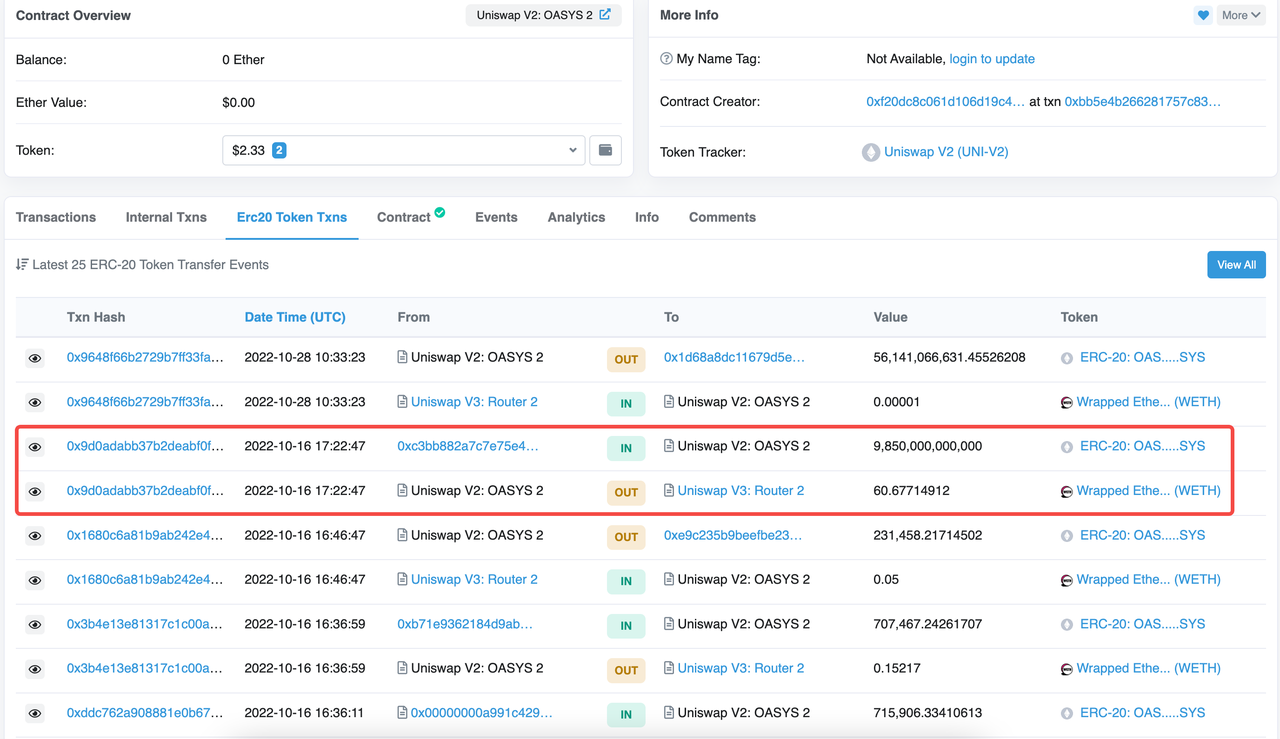Switch to the Info tab

tap(647, 217)
